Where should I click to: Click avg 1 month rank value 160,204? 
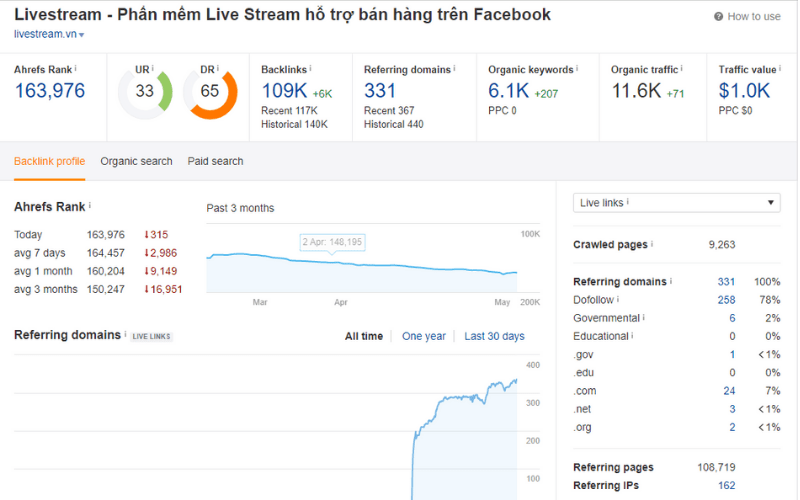106,271
